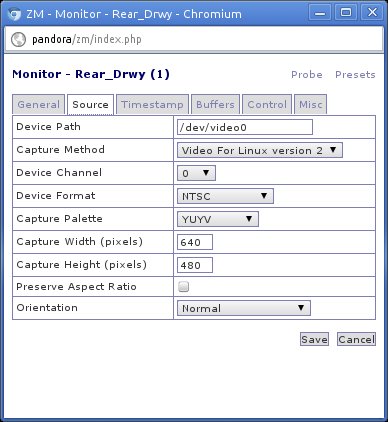
Task: Open the Misc tab
Action: 311,105
